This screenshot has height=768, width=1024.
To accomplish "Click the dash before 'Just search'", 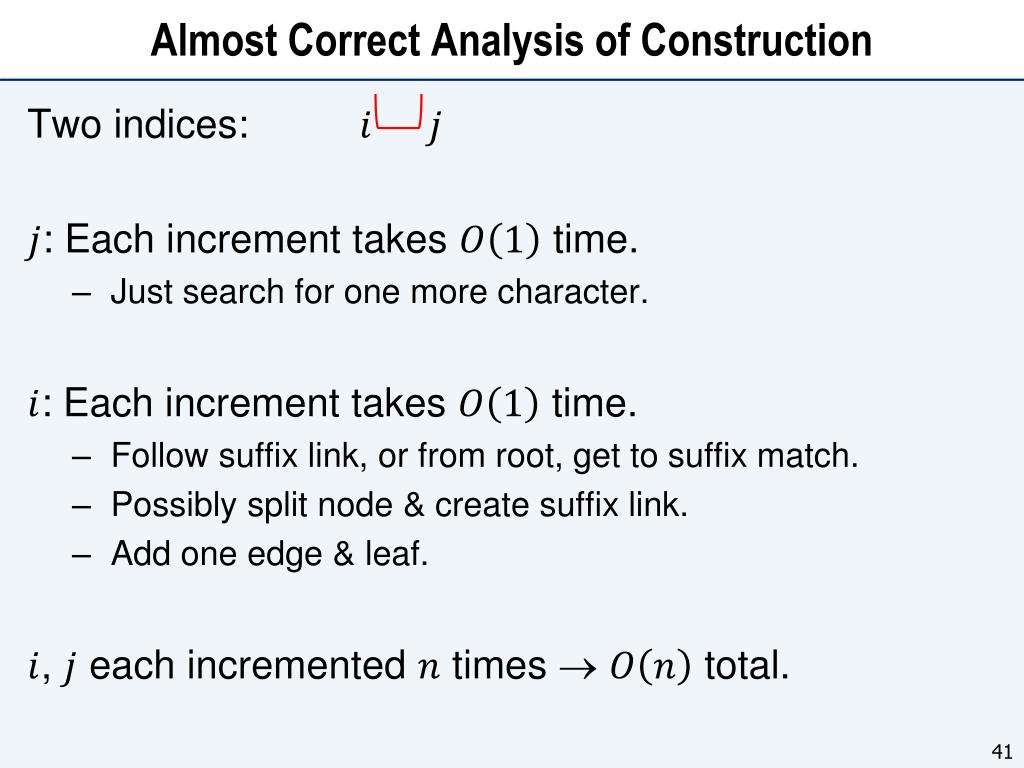I will (81, 294).
